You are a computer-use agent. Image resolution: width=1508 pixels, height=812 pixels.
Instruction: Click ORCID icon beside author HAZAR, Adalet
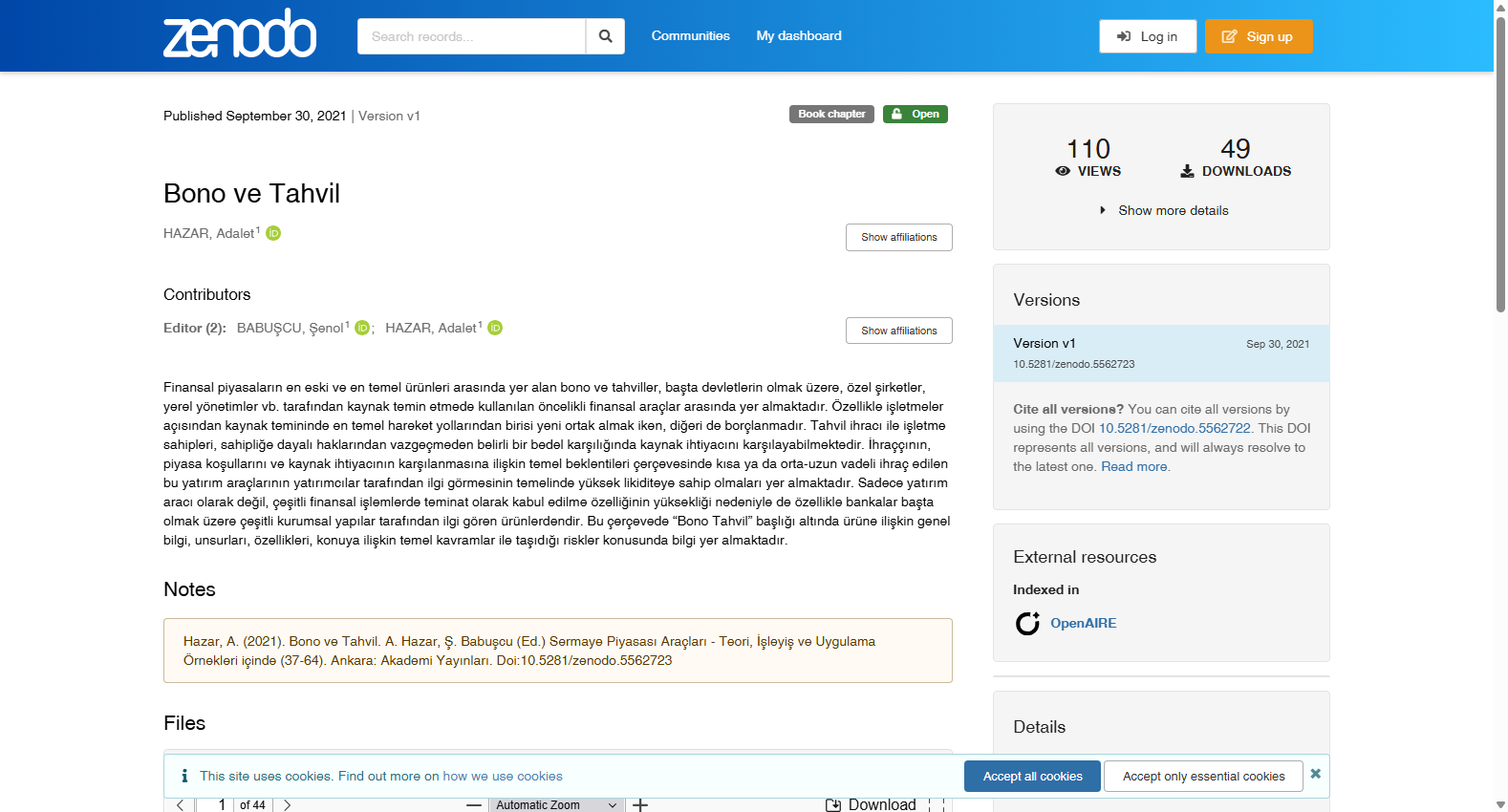pyautogui.click(x=273, y=233)
